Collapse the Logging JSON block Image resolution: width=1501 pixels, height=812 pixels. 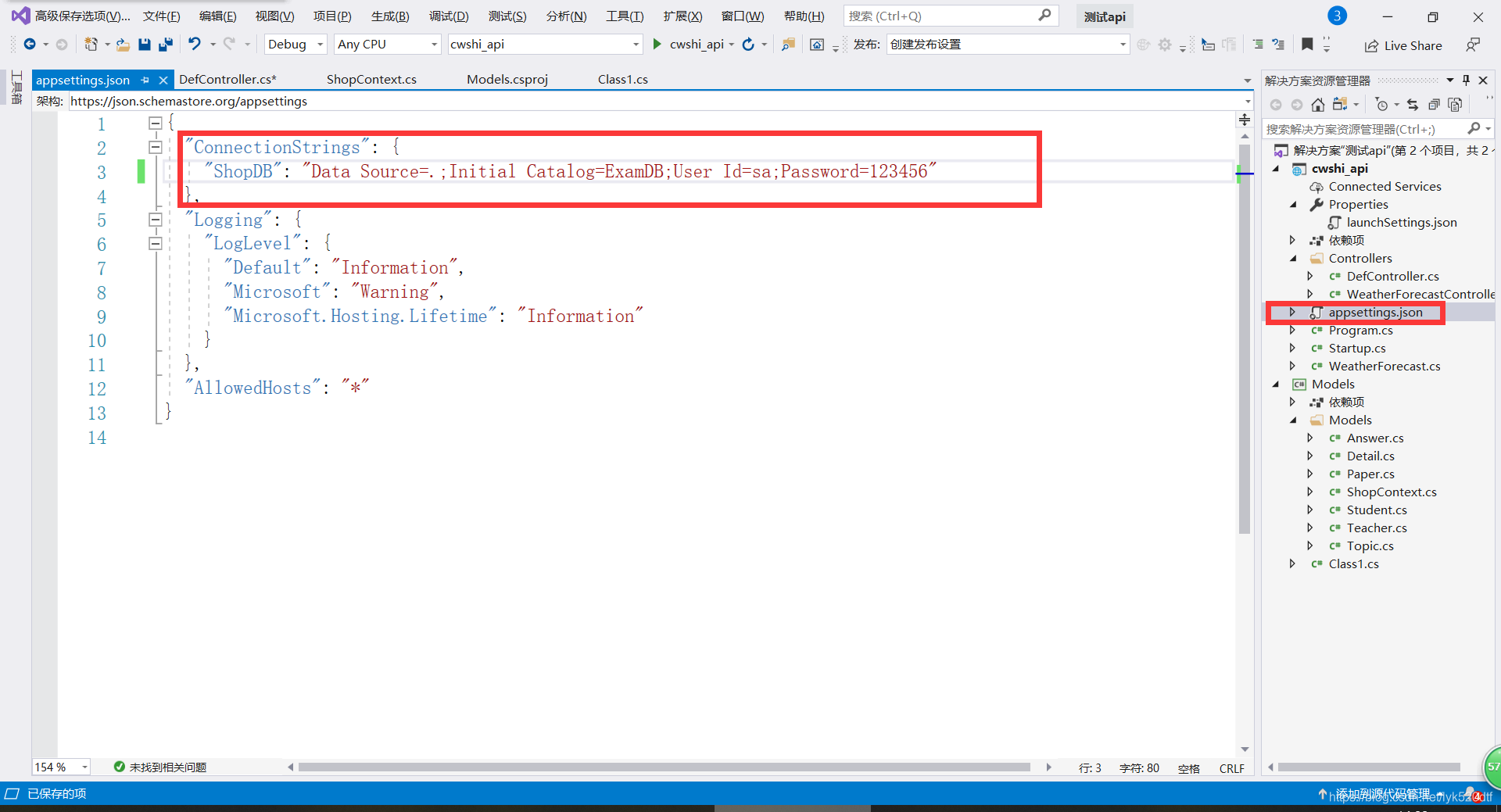tap(155, 220)
